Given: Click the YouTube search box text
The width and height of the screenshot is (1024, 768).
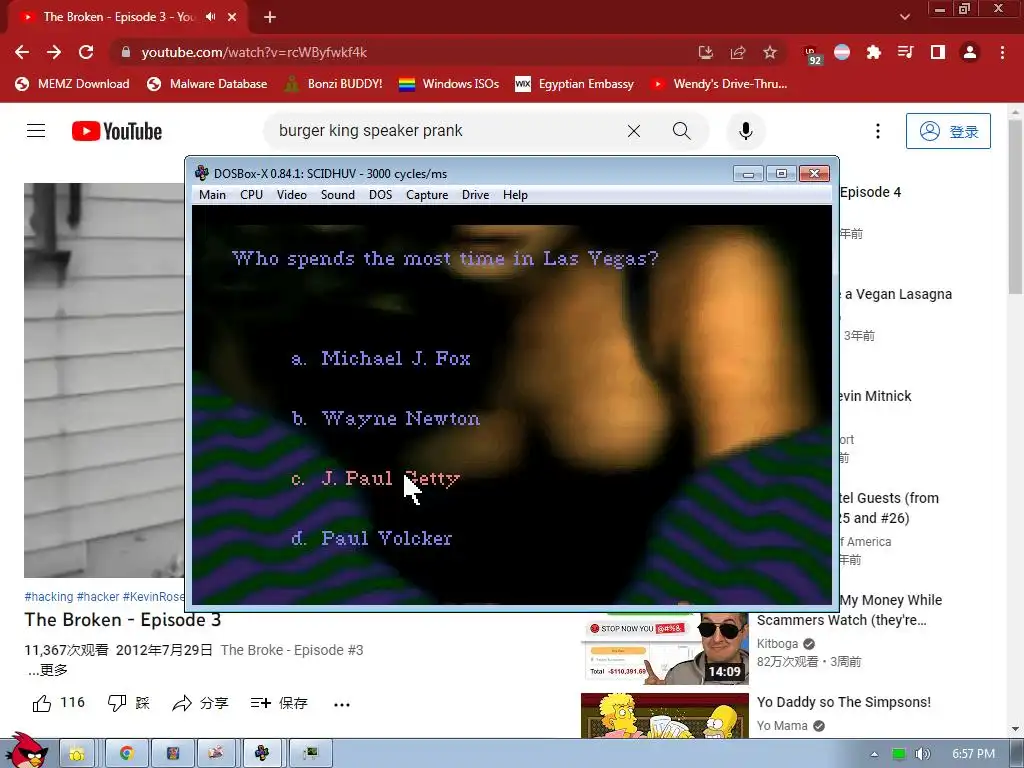Looking at the screenshot, I should coord(370,131).
